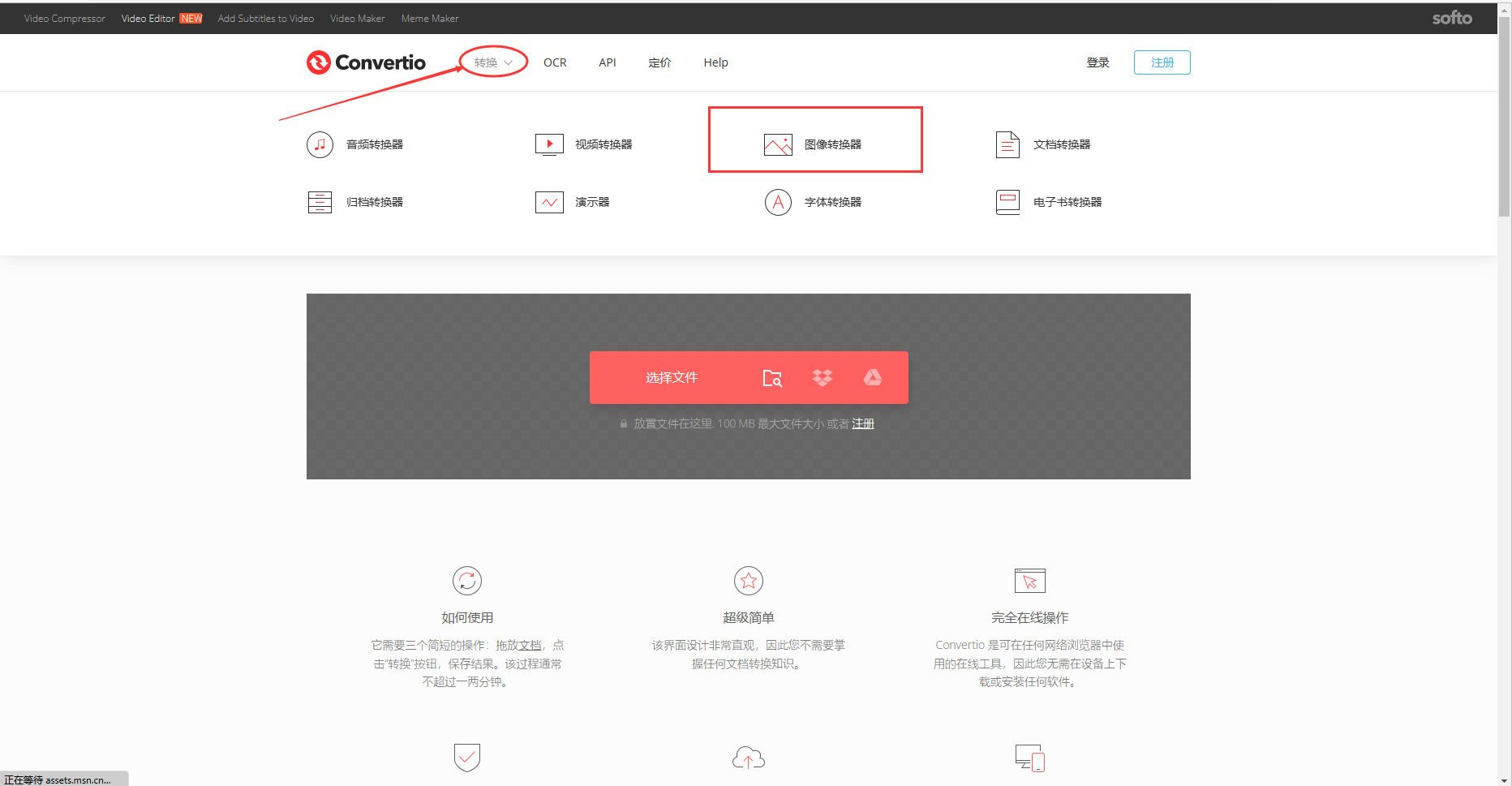Click the 如何使用 heading
The height and width of the screenshot is (786, 1512).
(x=467, y=617)
